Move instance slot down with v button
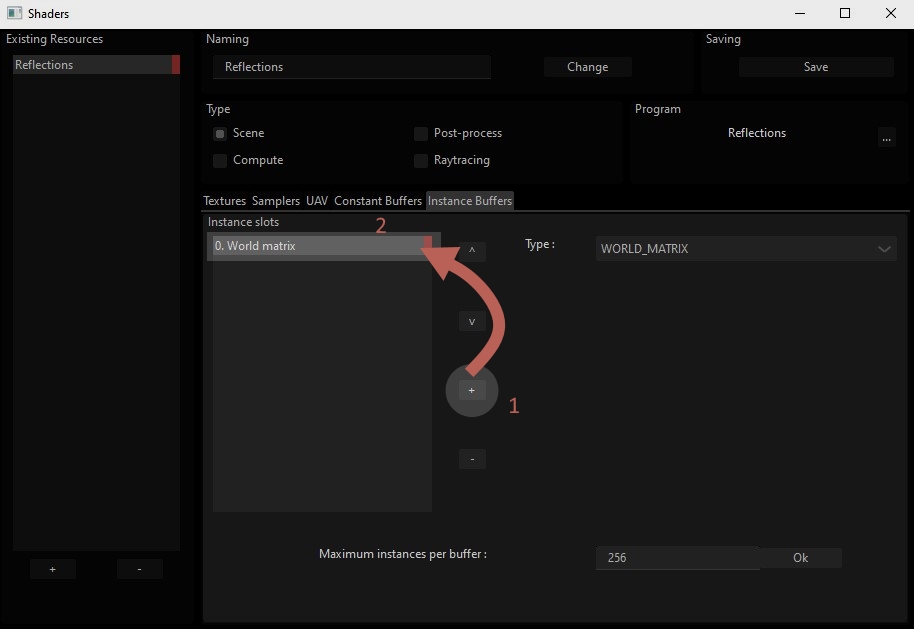This screenshot has width=914, height=629. 472,321
